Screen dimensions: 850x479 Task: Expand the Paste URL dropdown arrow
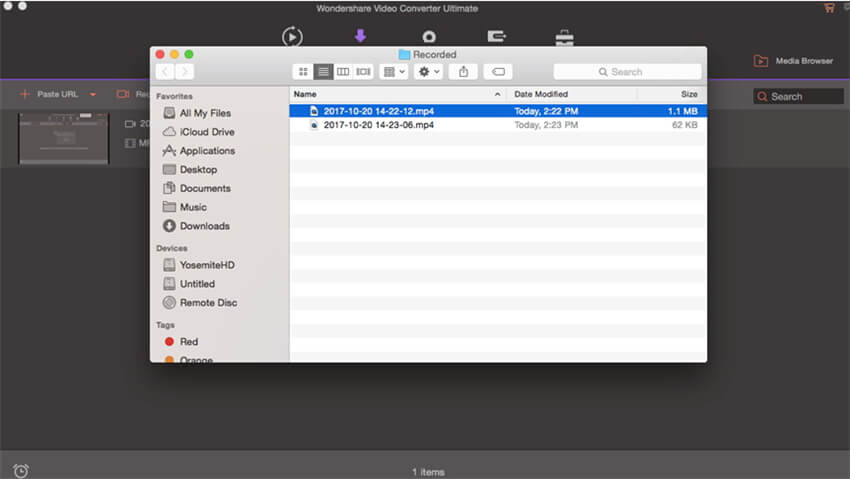click(x=93, y=94)
